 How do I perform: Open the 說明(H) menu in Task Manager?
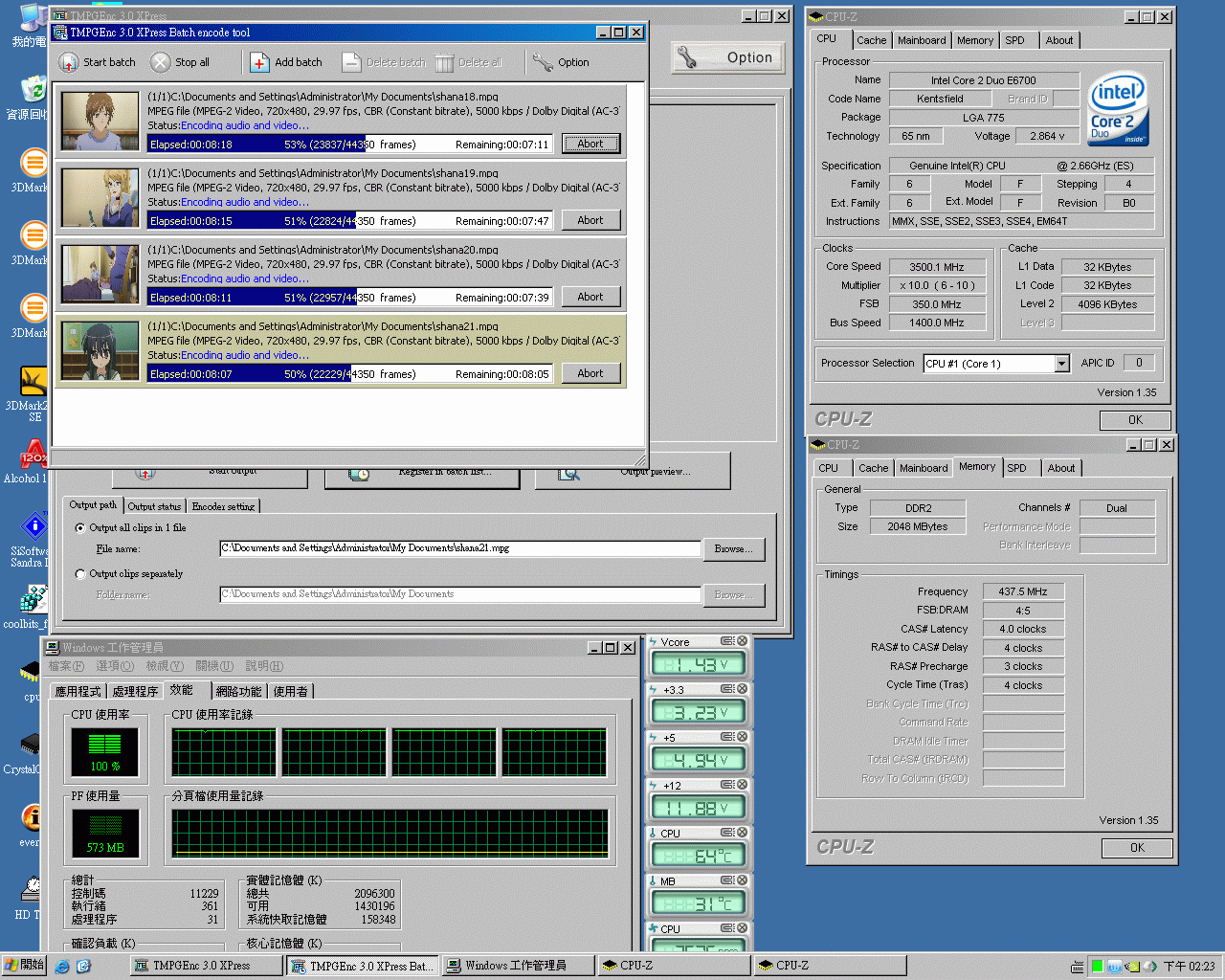point(264,666)
